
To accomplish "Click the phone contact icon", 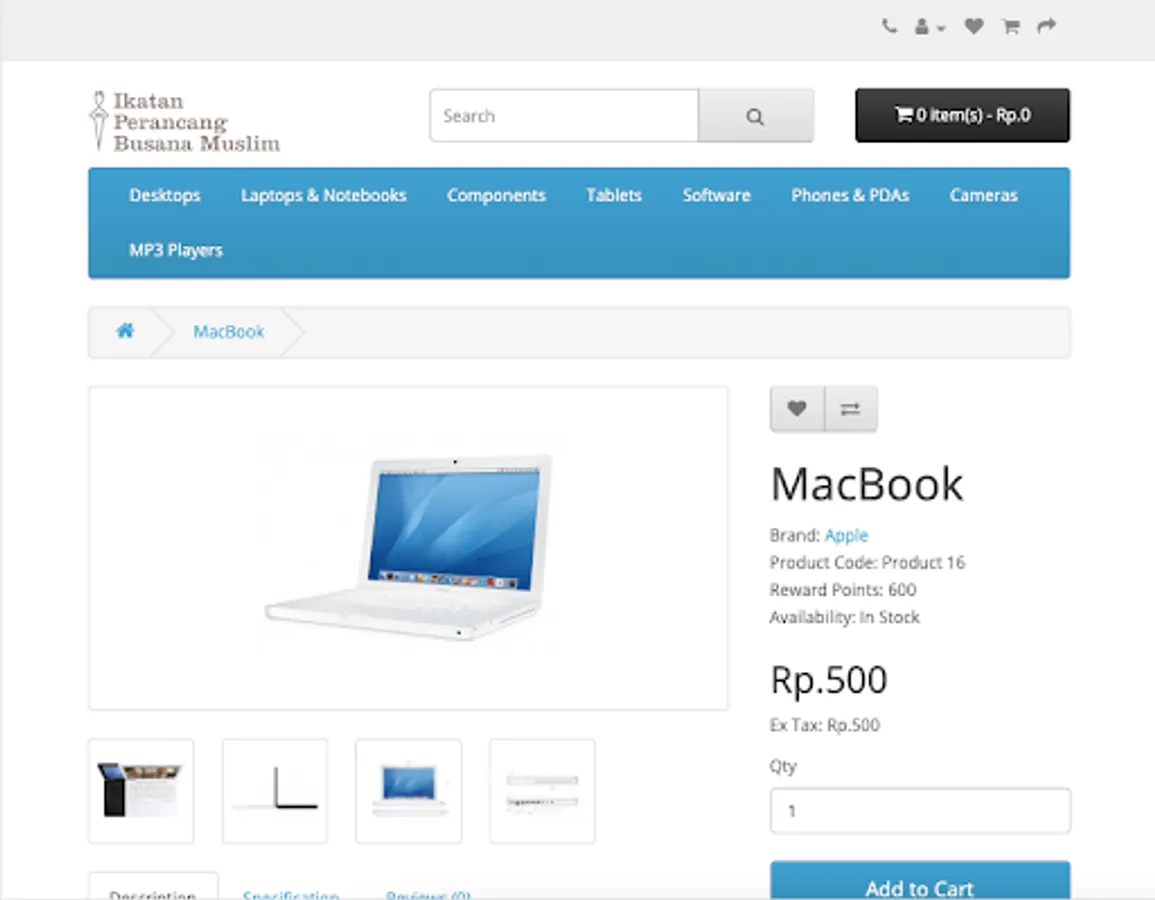I will click(889, 27).
